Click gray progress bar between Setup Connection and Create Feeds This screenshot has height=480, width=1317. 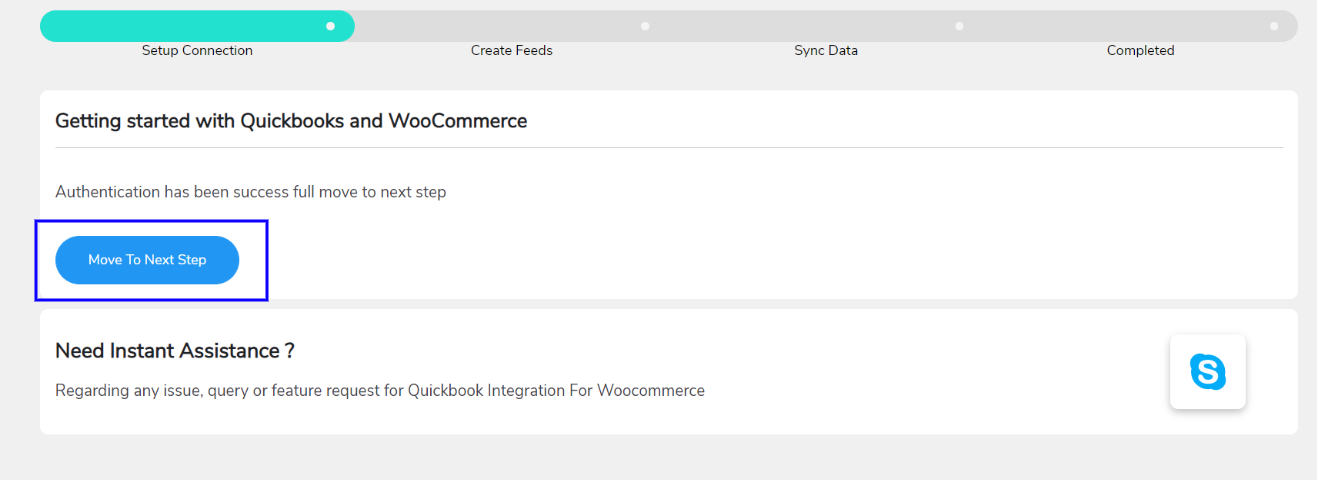[497, 26]
